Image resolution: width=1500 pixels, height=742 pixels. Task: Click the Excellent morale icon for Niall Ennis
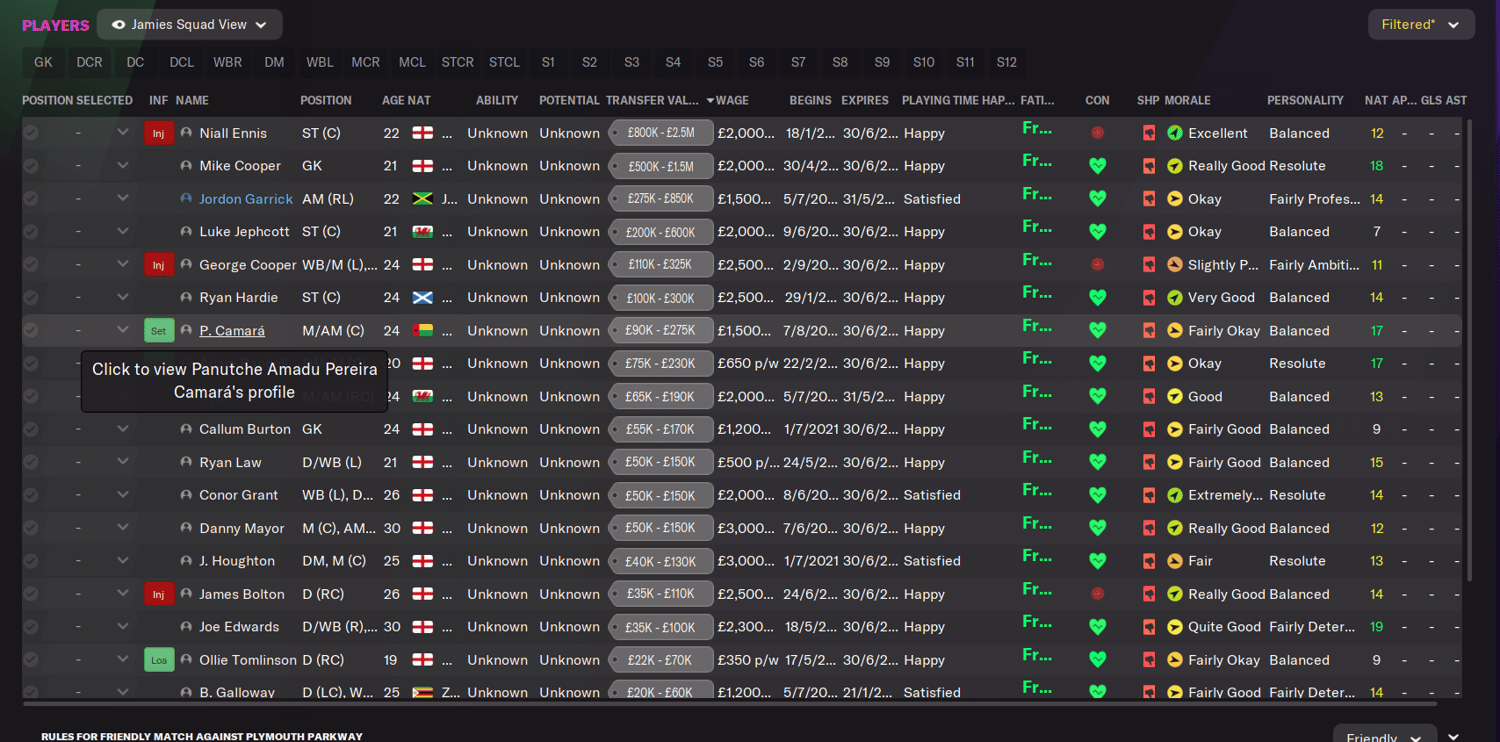tap(1175, 133)
